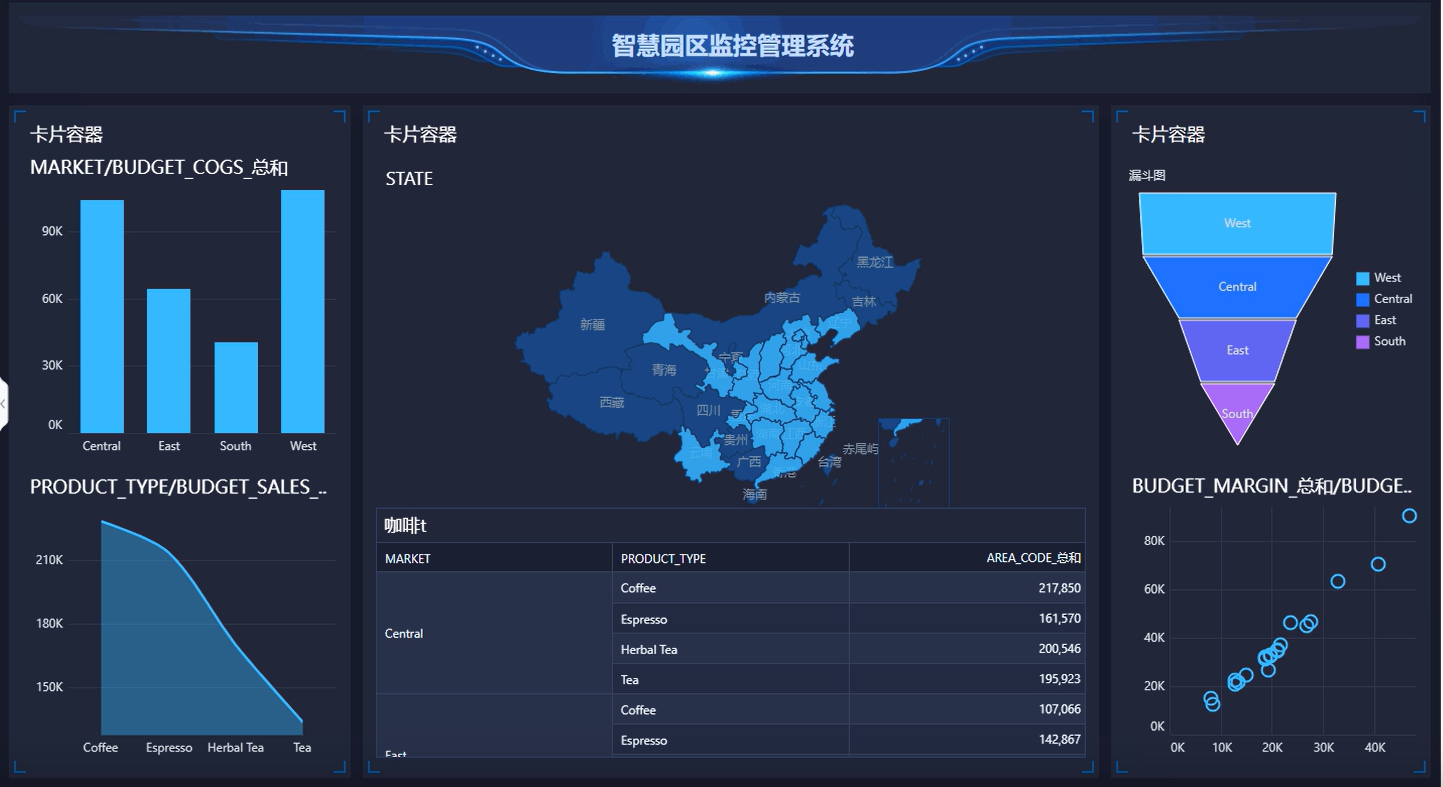Expand the left edge sidebar handle
This screenshot has height=787, width=1443.
pyautogui.click(x=4, y=403)
